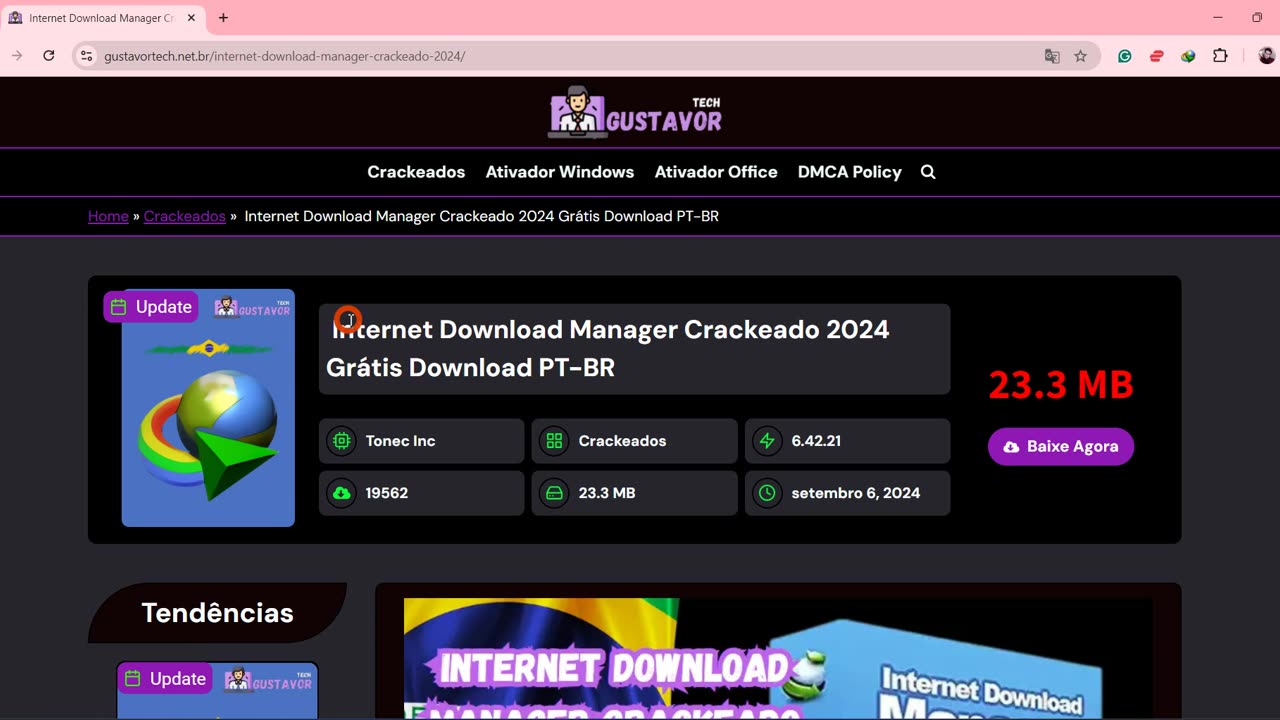Click the Tendências heading
Image resolution: width=1280 pixels, height=720 pixels.
(x=217, y=613)
